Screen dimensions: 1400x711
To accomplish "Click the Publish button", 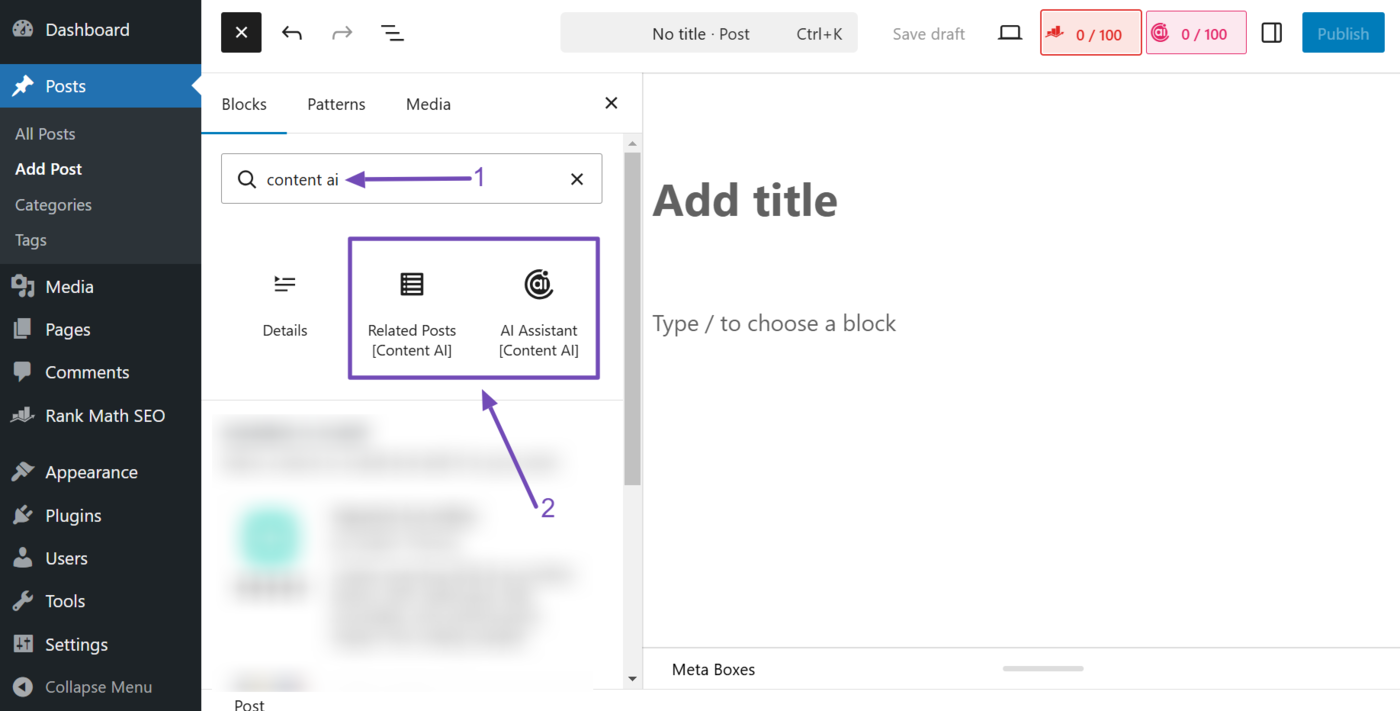I will (x=1343, y=33).
